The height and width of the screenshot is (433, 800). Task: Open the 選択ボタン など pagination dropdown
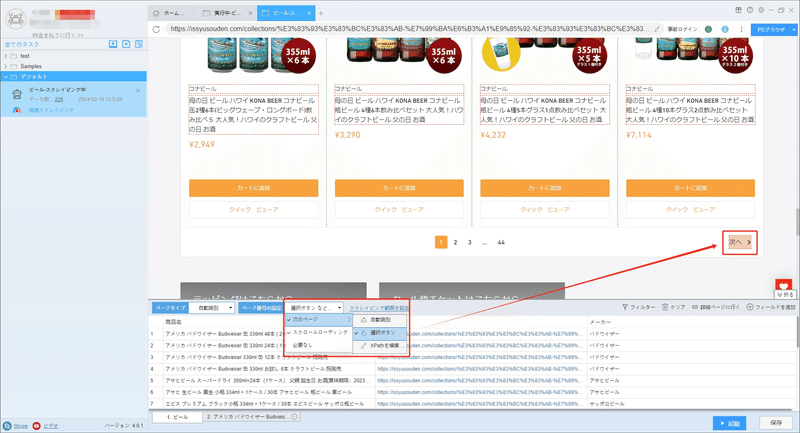pyautogui.click(x=314, y=308)
